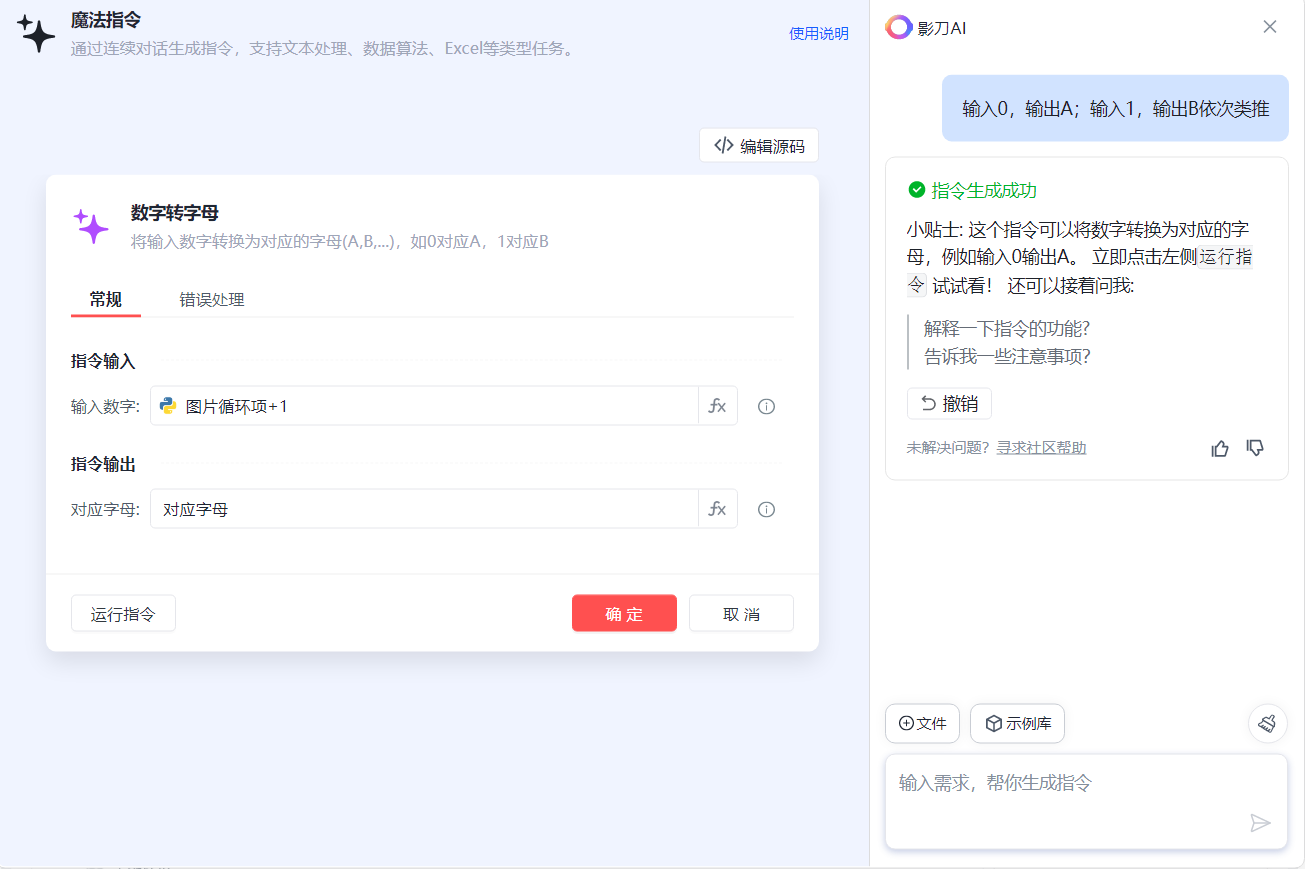Click the 取消 button

click(741, 614)
